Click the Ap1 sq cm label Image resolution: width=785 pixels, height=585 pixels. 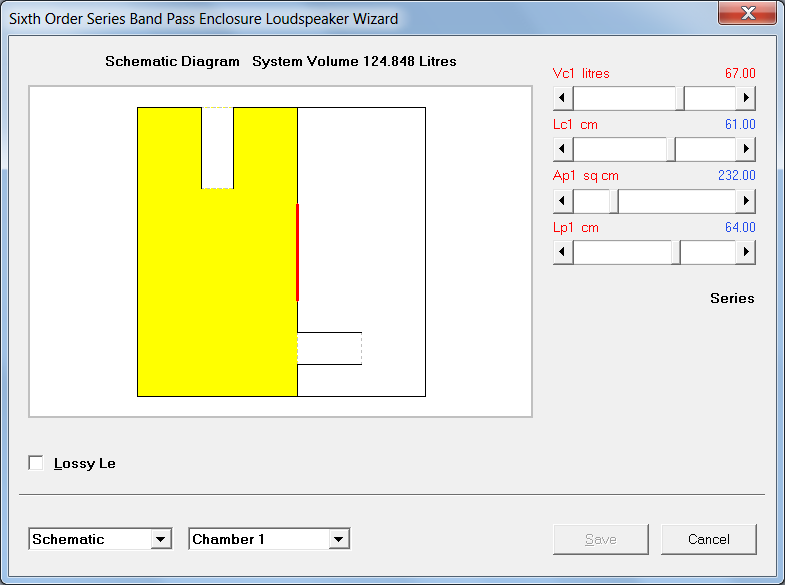[x=586, y=176]
